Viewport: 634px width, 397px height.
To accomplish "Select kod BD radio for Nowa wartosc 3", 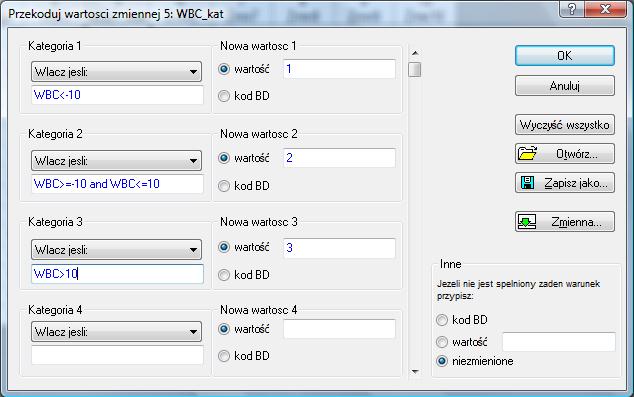I will 224,275.
